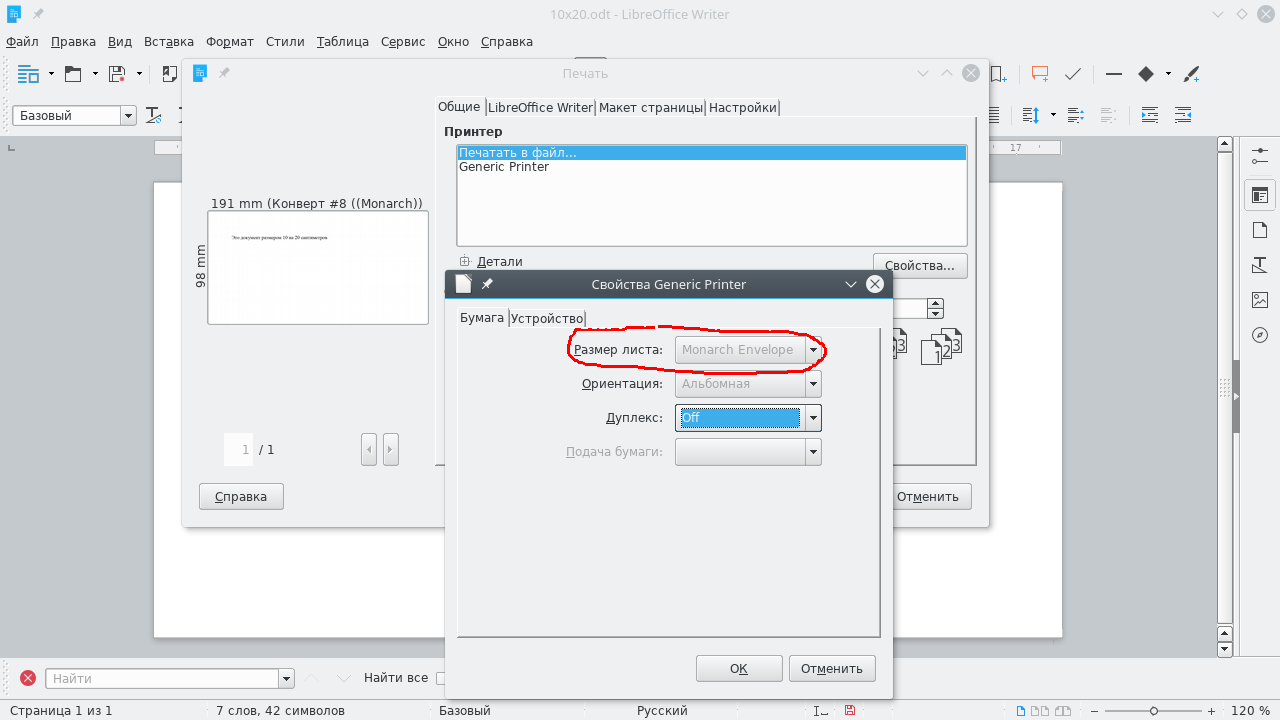The height and width of the screenshot is (720, 1280).
Task: Open the paragraph style dropdown Базовый
Action: click(128, 116)
